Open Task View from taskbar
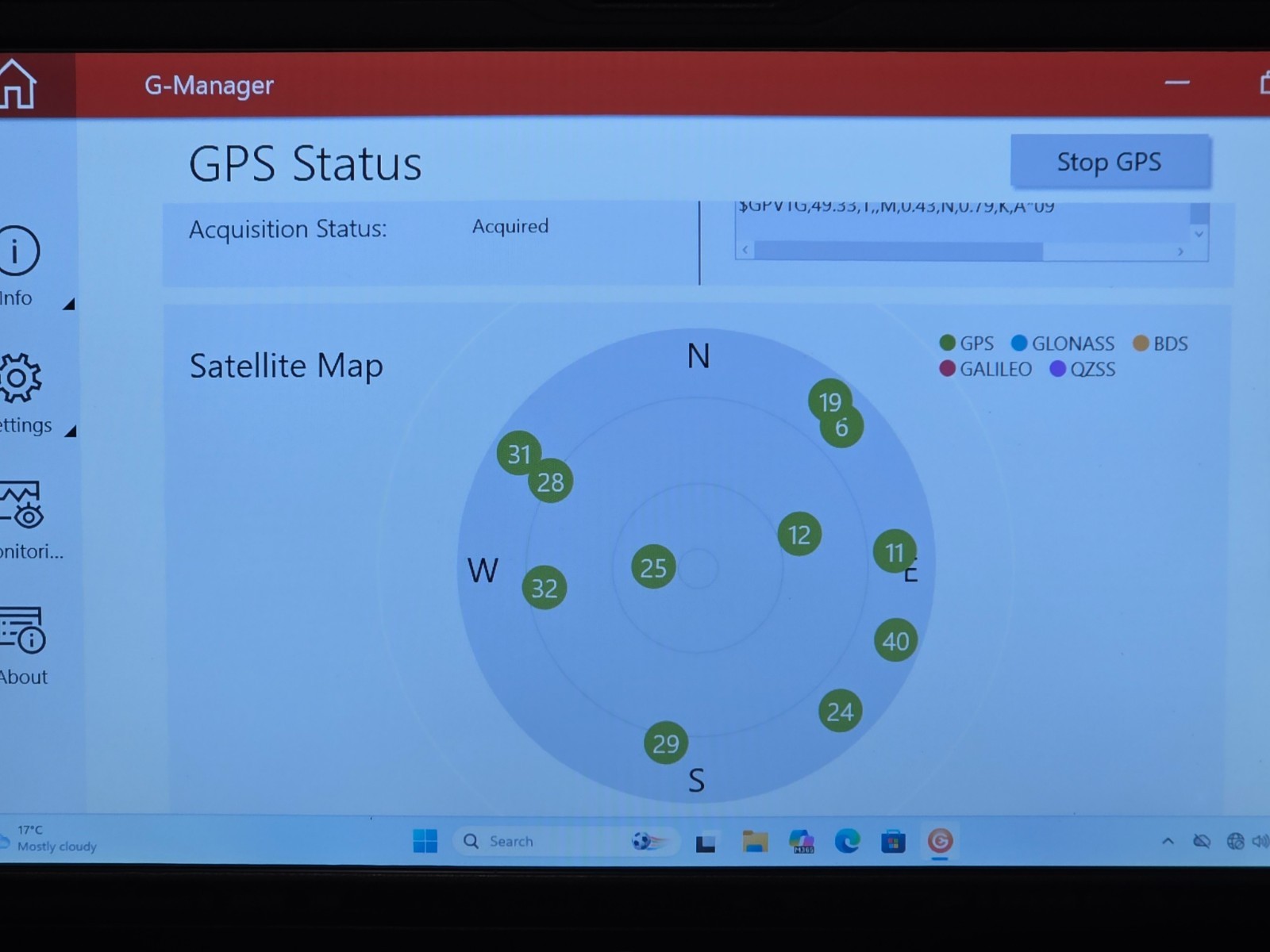Screen dimensions: 1270x952 706,843
